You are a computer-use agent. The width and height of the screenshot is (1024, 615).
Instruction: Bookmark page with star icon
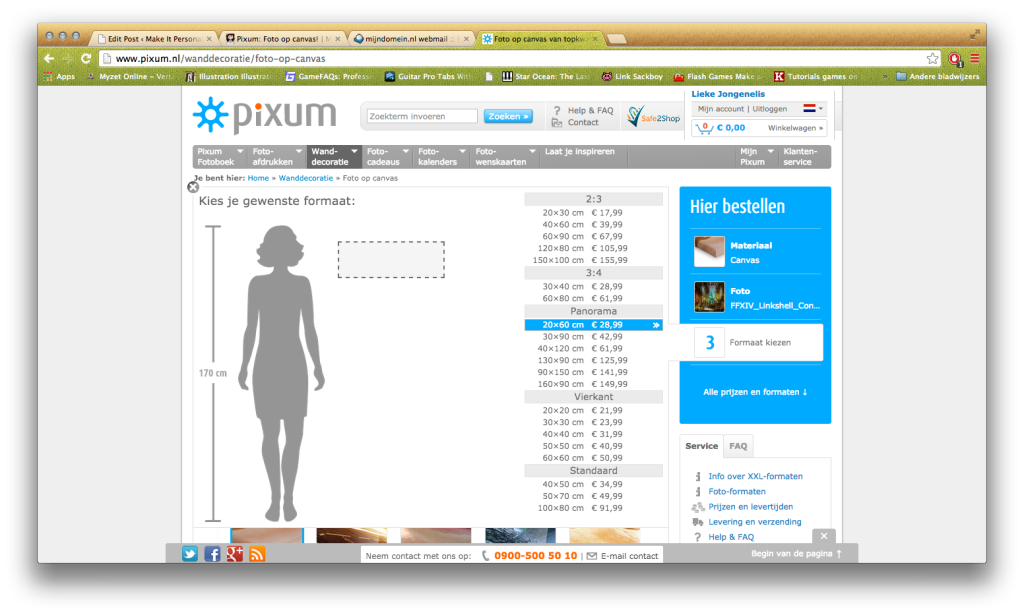coord(932,58)
